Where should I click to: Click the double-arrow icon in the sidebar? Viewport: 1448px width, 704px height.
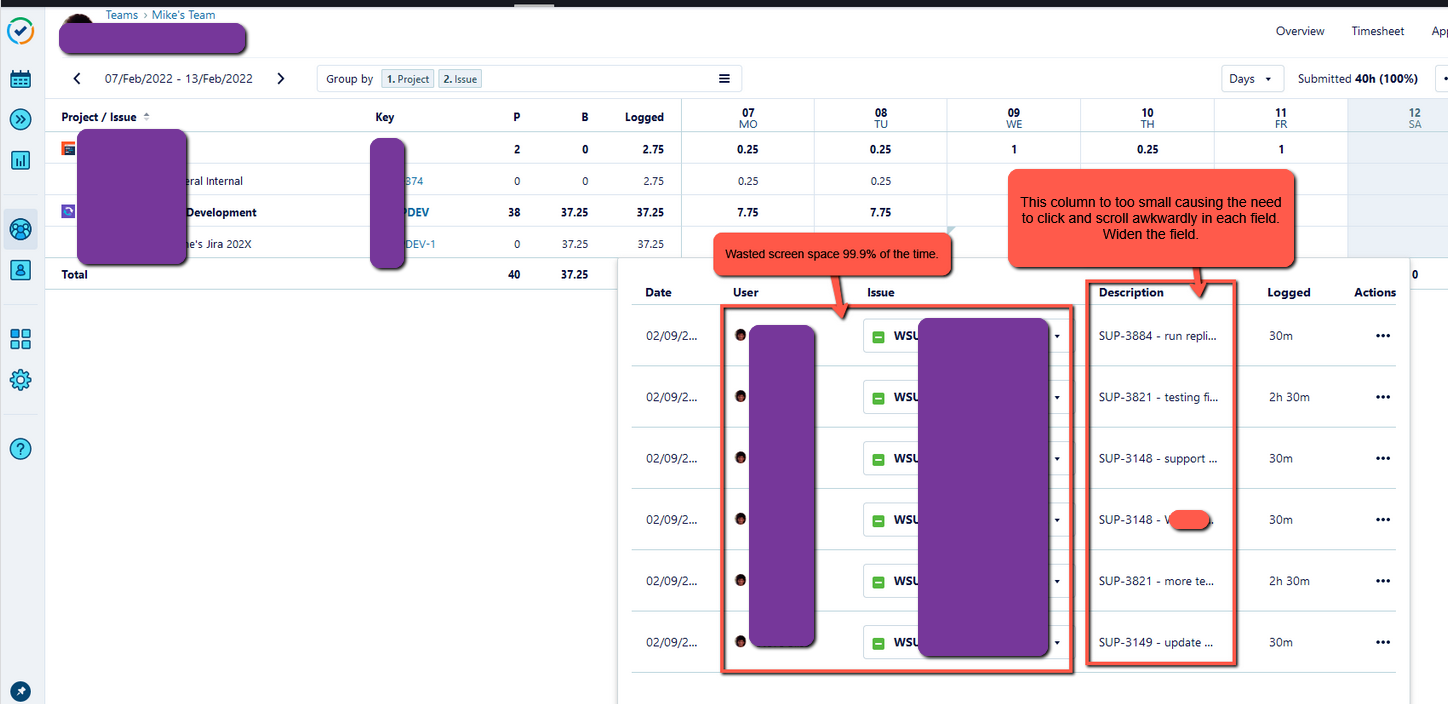20,120
